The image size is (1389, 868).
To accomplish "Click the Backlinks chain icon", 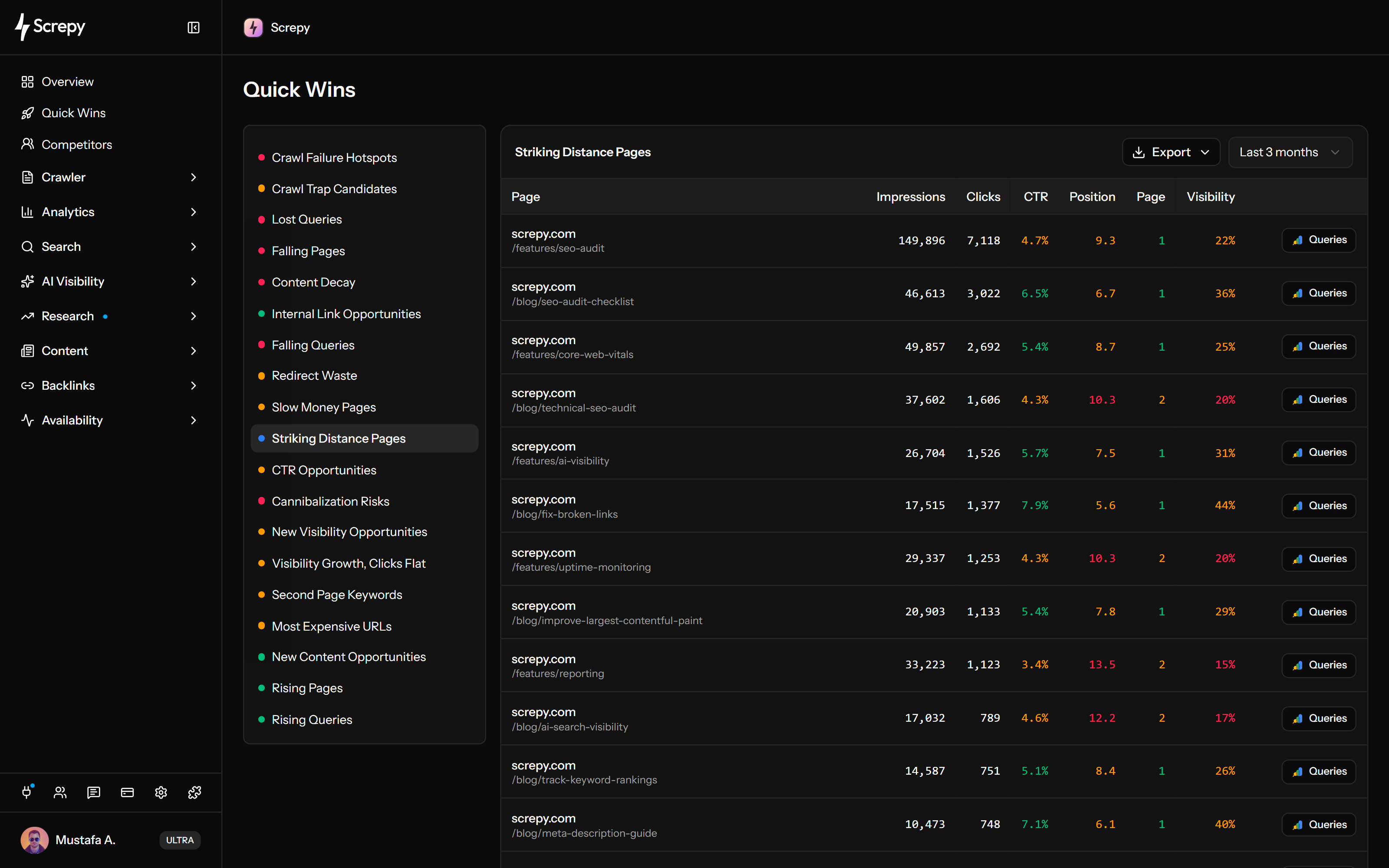I will coord(27,386).
